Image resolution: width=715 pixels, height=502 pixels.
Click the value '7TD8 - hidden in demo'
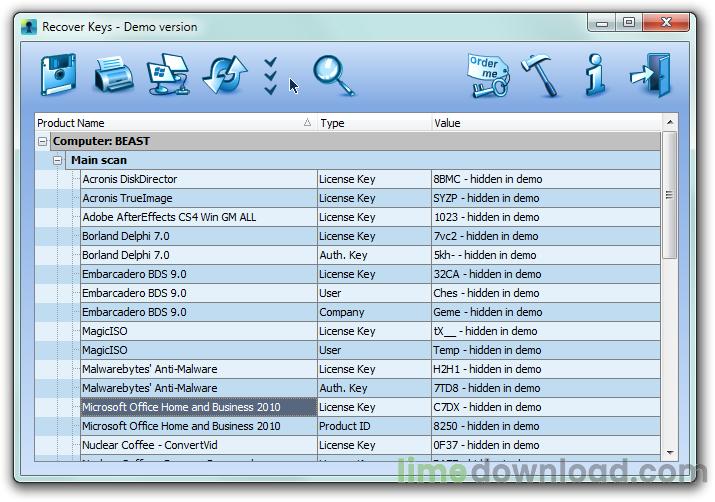click(487, 388)
